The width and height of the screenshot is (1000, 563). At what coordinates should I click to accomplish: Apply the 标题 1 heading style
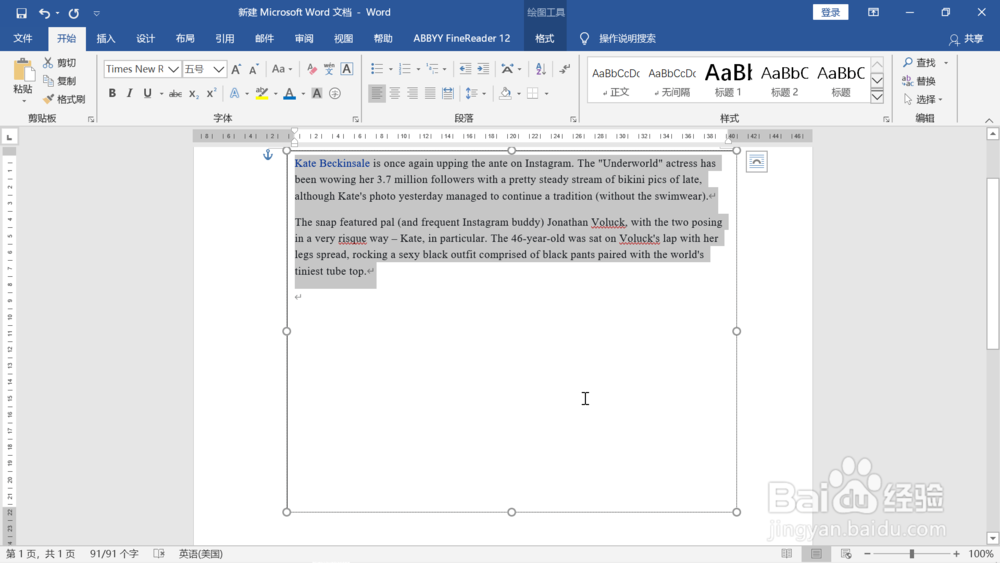728,79
